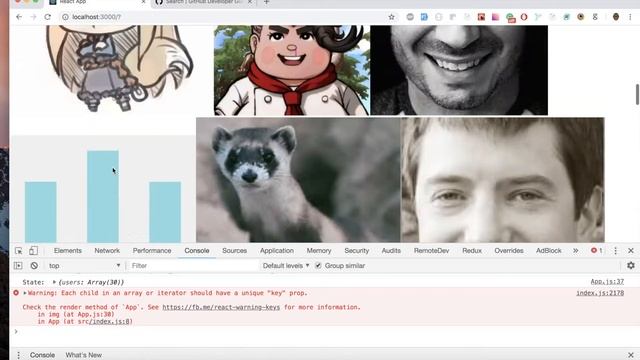Click the left blue chart bar
The image size is (640, 360).
click(40, 212)
